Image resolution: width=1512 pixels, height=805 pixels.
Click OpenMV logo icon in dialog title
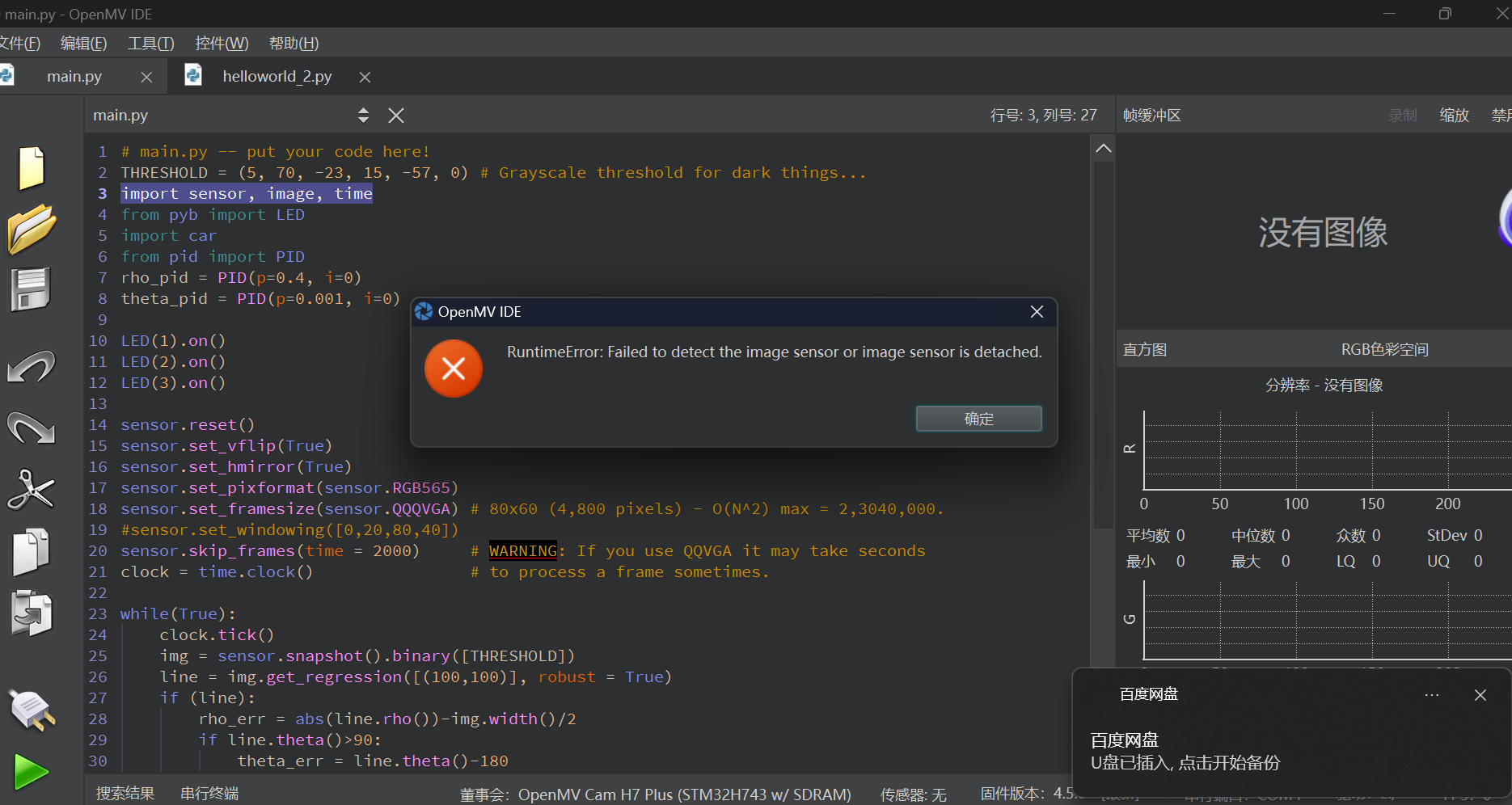[424, 312]
